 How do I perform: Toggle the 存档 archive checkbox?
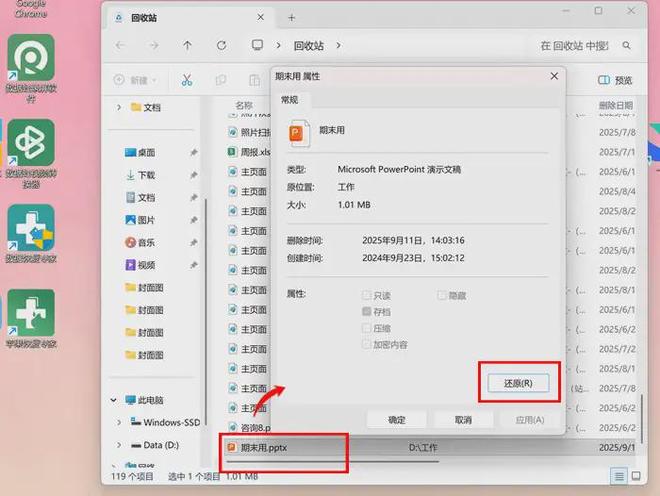pos(366,312)
